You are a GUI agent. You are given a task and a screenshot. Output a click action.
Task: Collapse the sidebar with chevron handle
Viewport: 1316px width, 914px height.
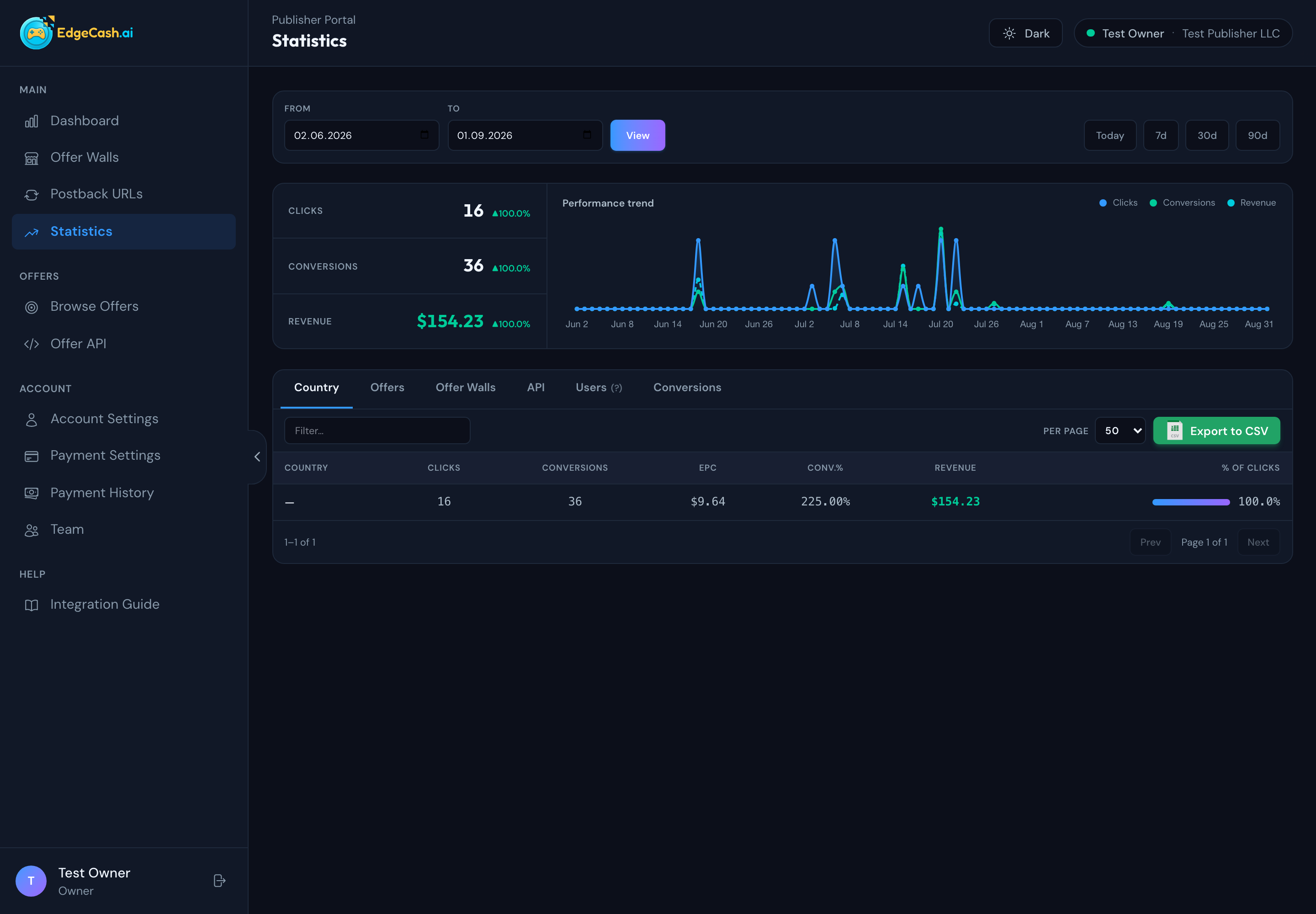(x=257, y=457)
